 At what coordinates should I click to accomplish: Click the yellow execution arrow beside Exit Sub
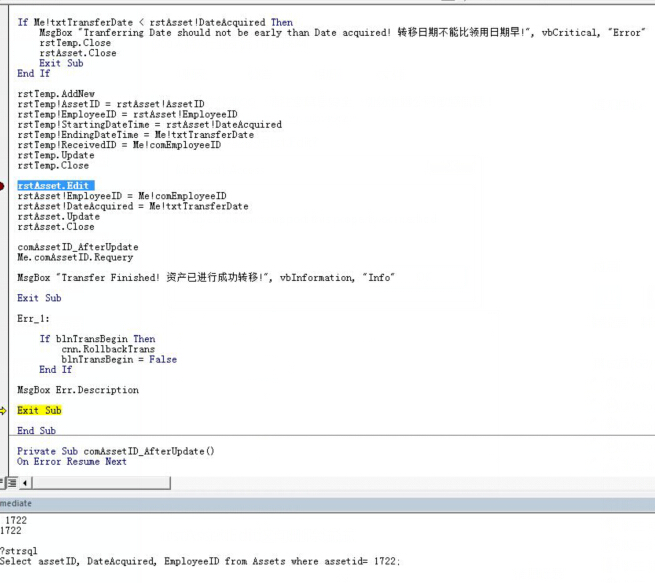pyautogui.click(x=3, y=411)
